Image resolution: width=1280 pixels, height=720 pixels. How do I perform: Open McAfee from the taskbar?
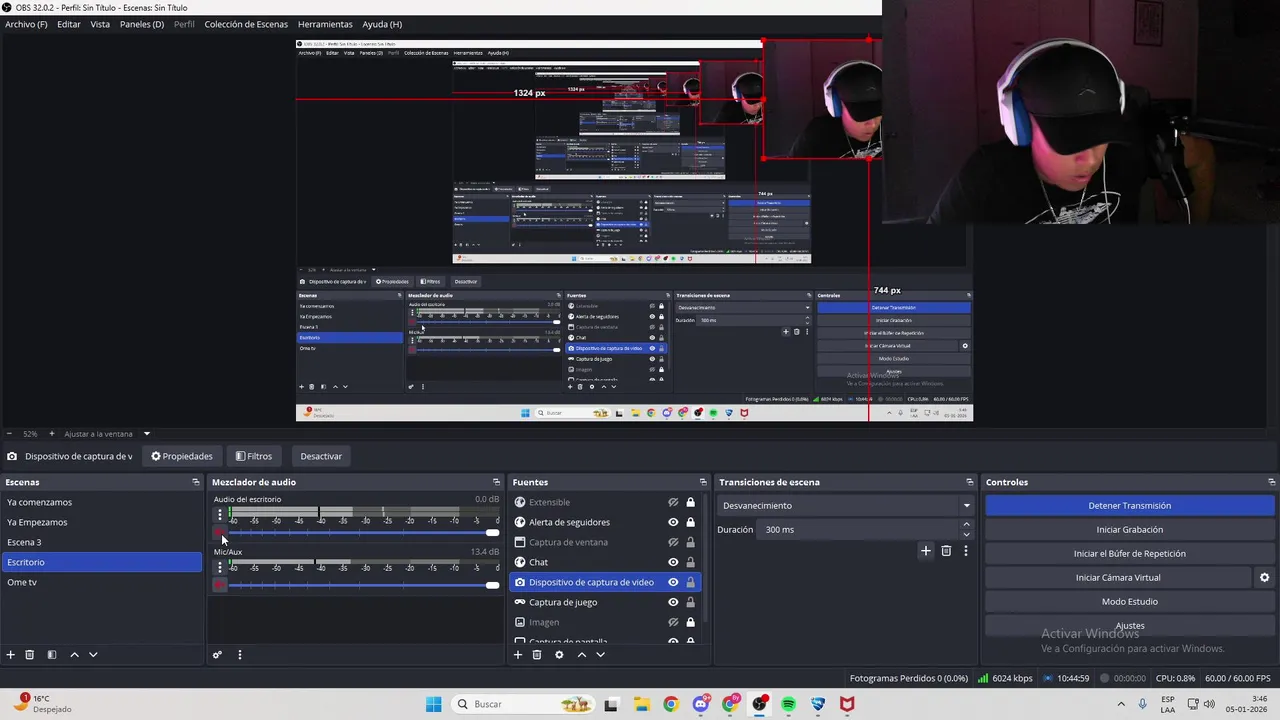[847, 704]
